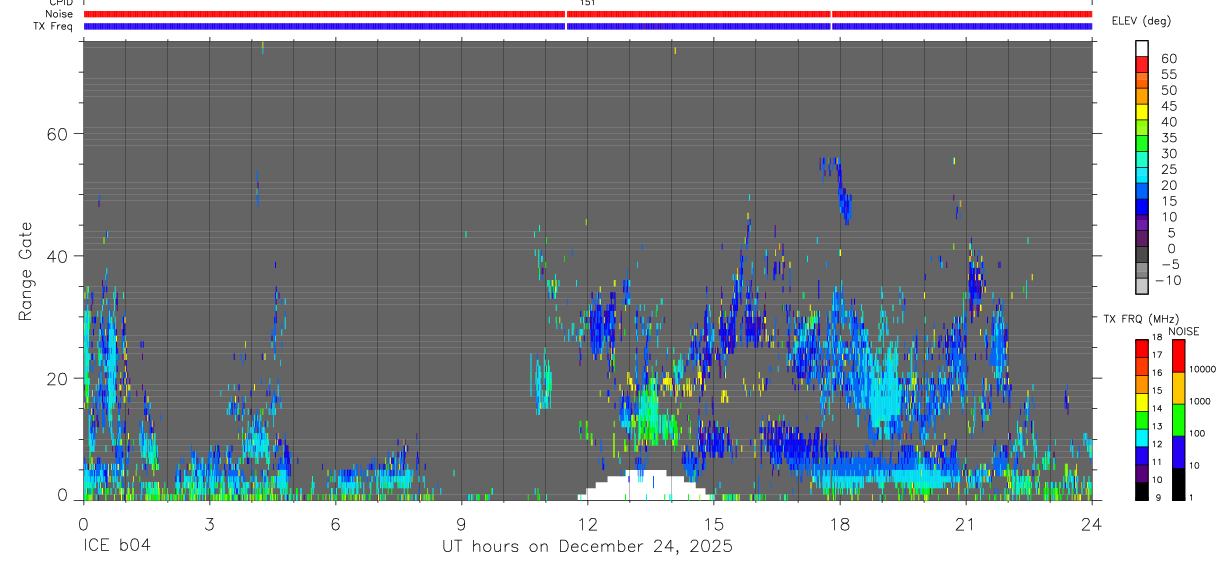Select the 'Noise' label beside the top bars
The height and width of the screenshot is (567, 1228).
(59, 15)
